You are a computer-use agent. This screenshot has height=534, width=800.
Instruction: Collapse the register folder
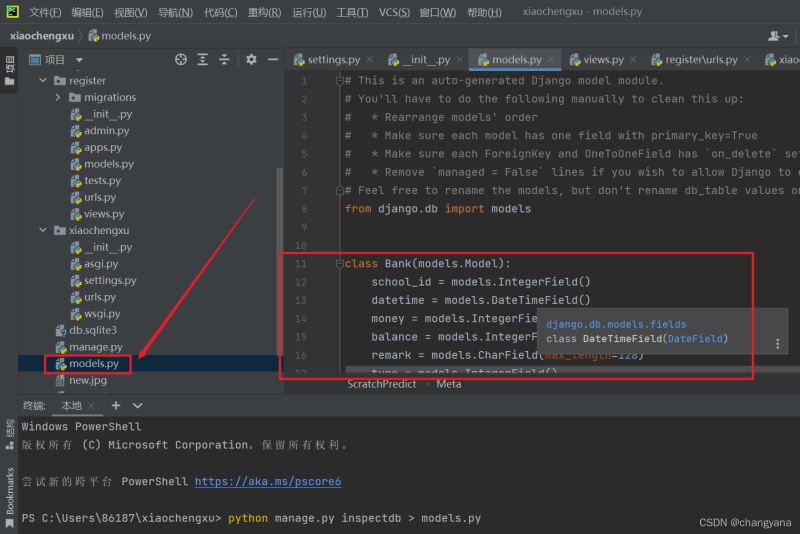pos(43,81)
